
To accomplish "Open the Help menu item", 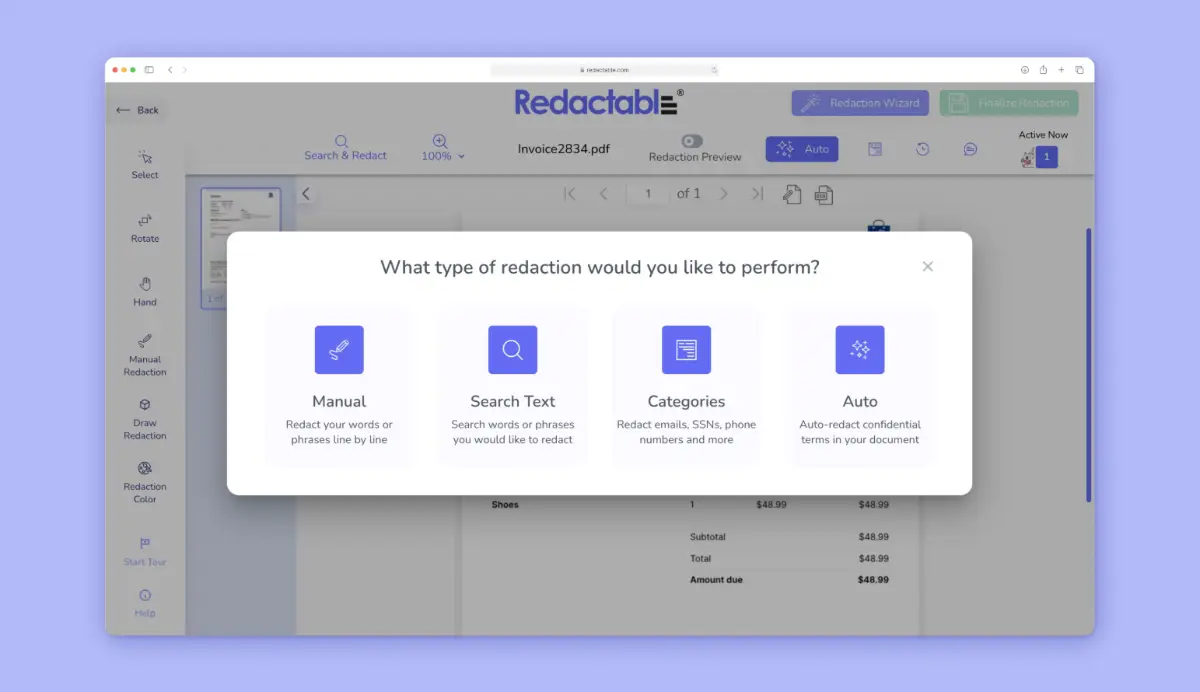I will [144, 602].
